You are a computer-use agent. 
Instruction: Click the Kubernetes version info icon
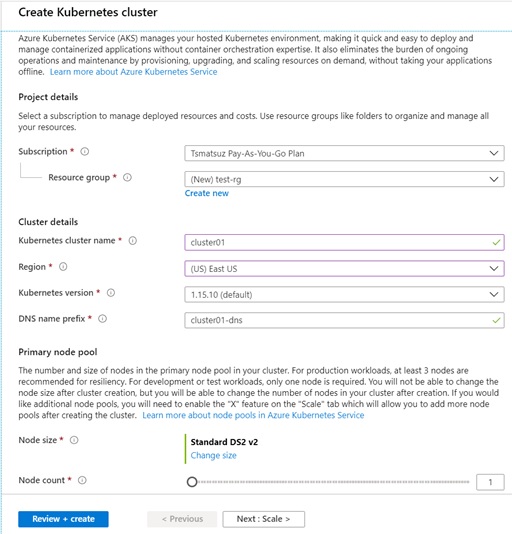pos(111,293)
